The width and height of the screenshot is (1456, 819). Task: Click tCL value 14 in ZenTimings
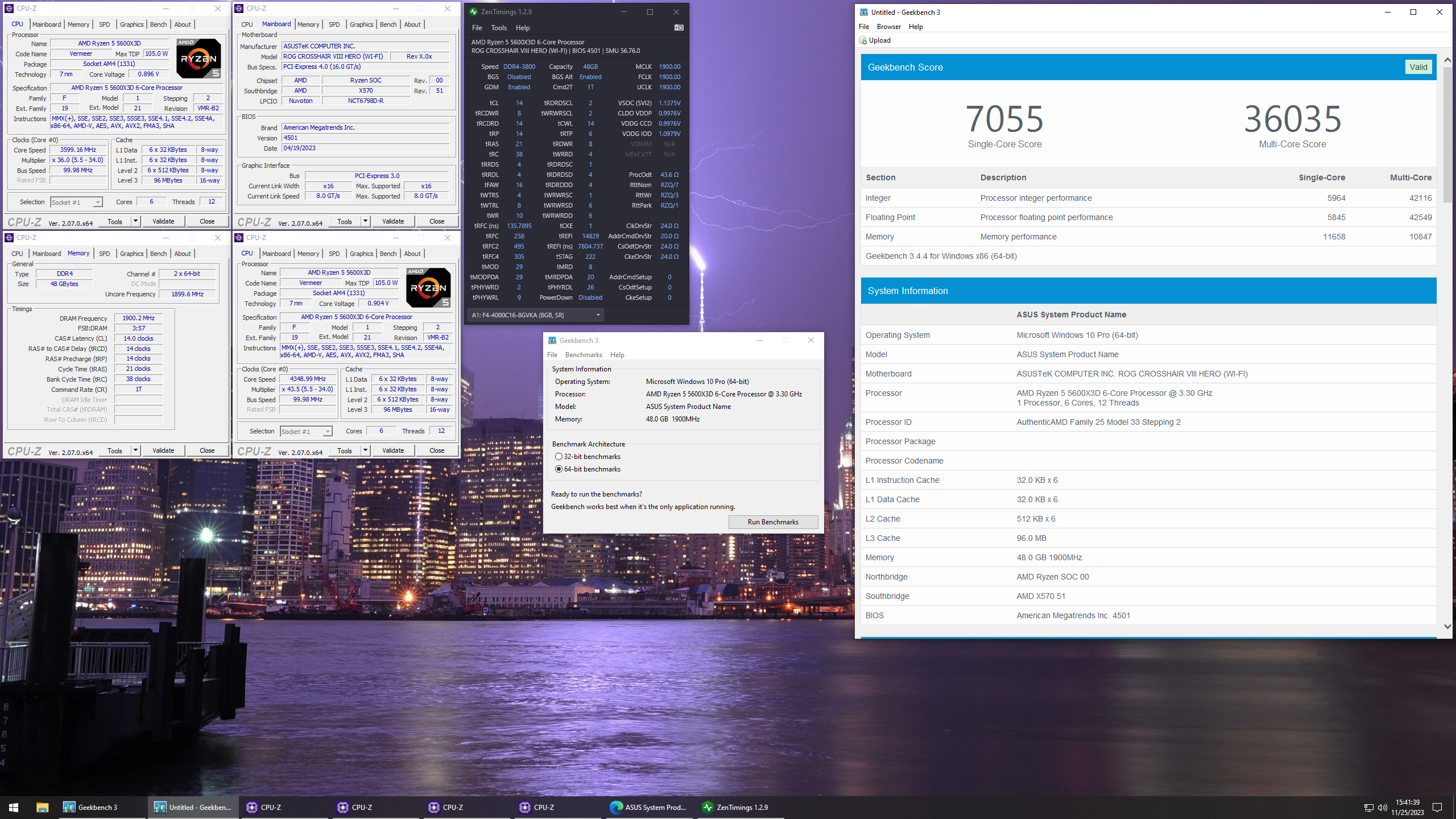(519, 103)
